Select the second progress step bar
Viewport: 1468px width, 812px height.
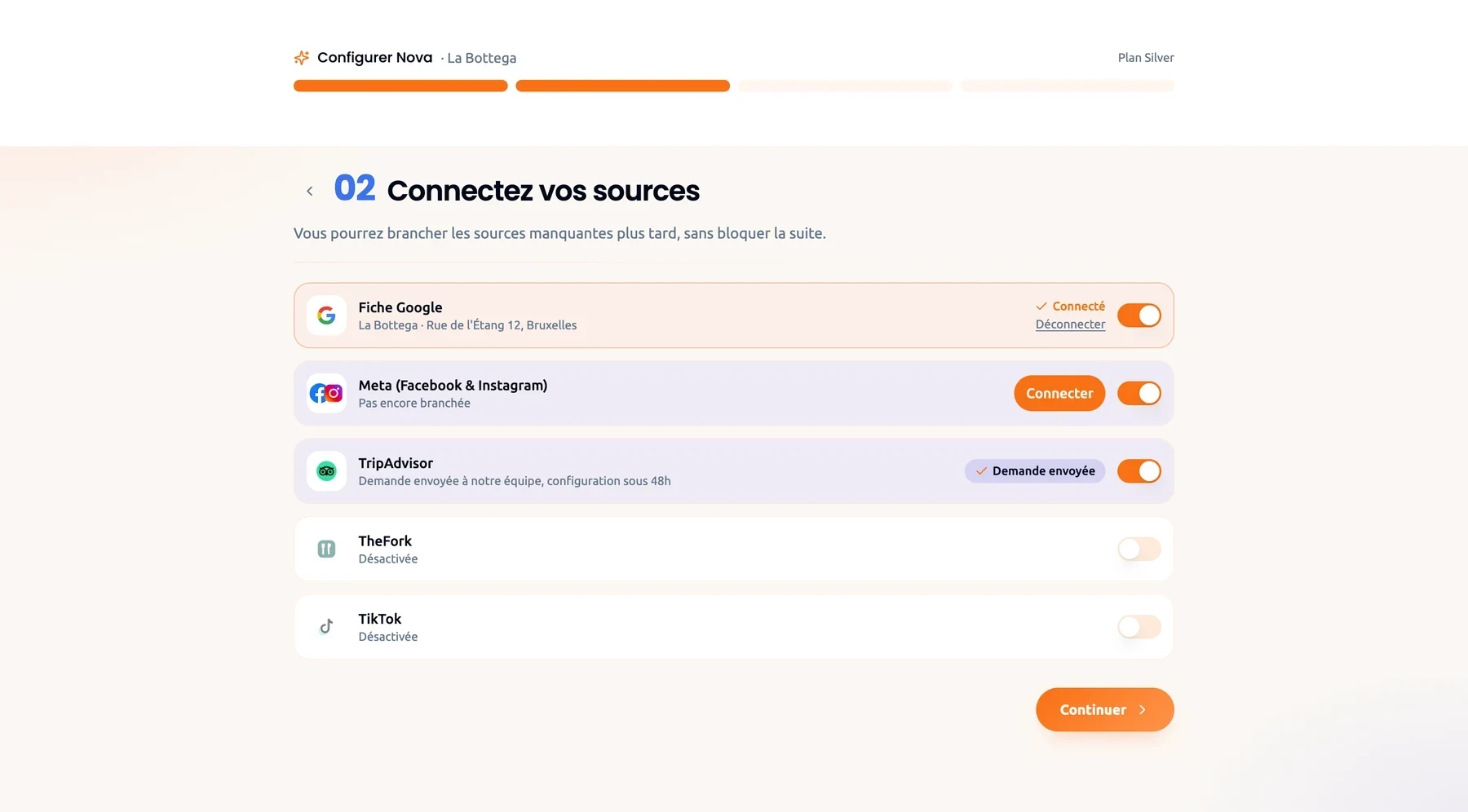[x=622, y=86]
